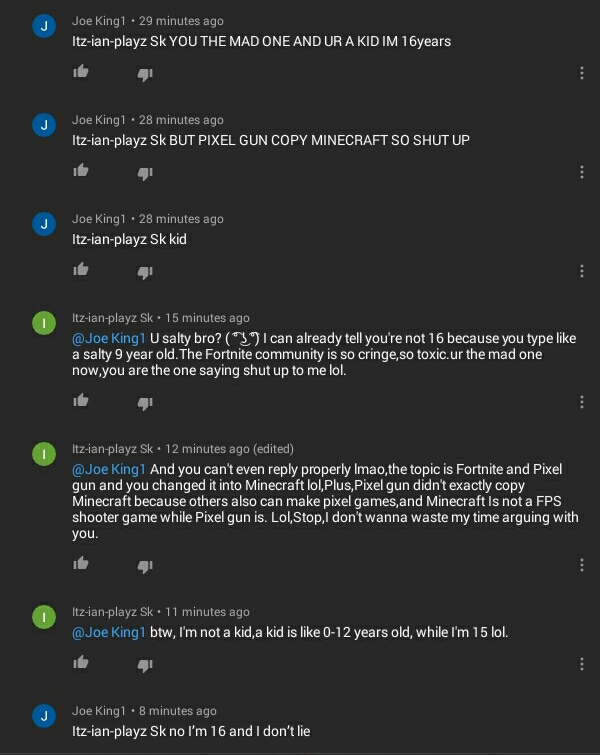Like the 'btw, I'm not a kid' comment
Screen dimensions: 600x755
81,663
